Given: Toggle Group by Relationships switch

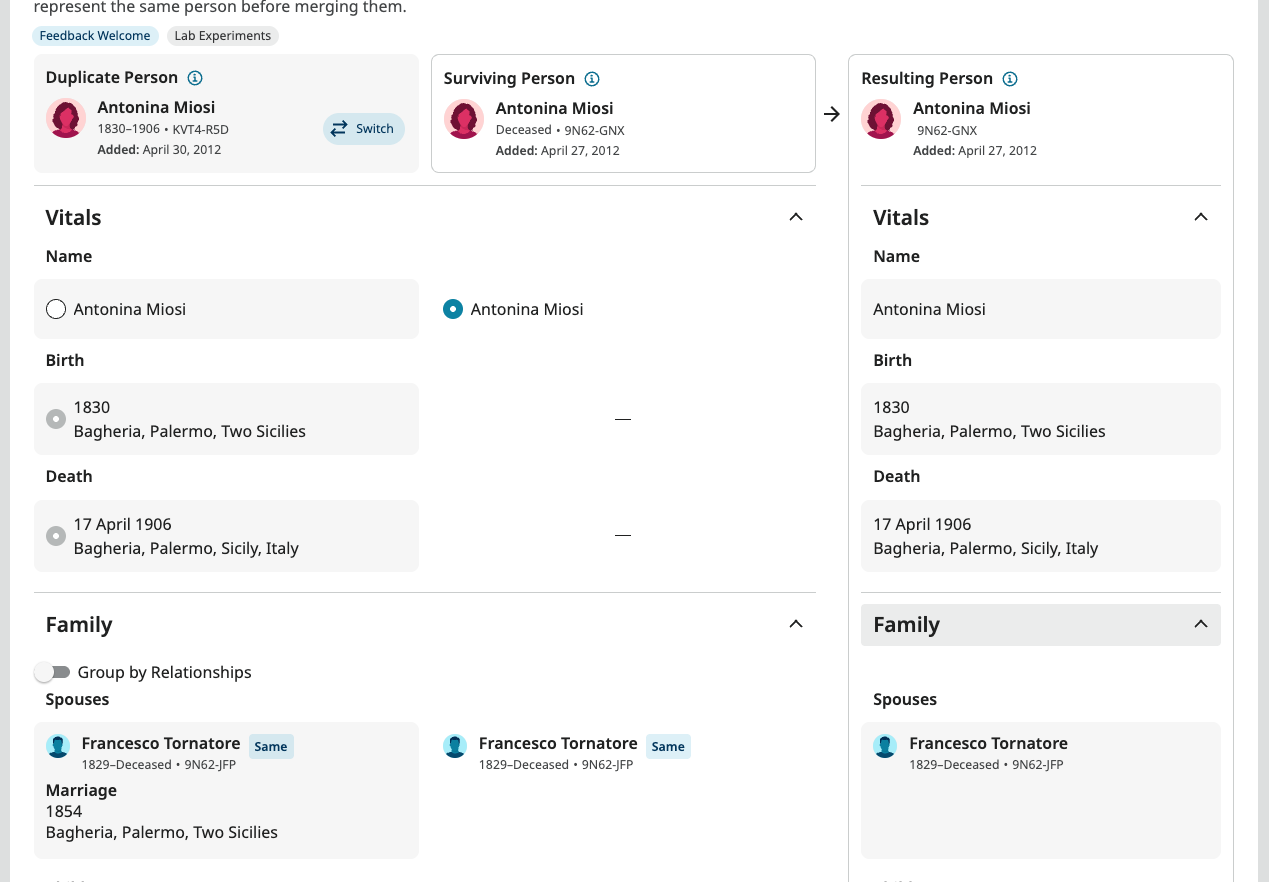Looking at the screenshot, I should coord(52,672).
